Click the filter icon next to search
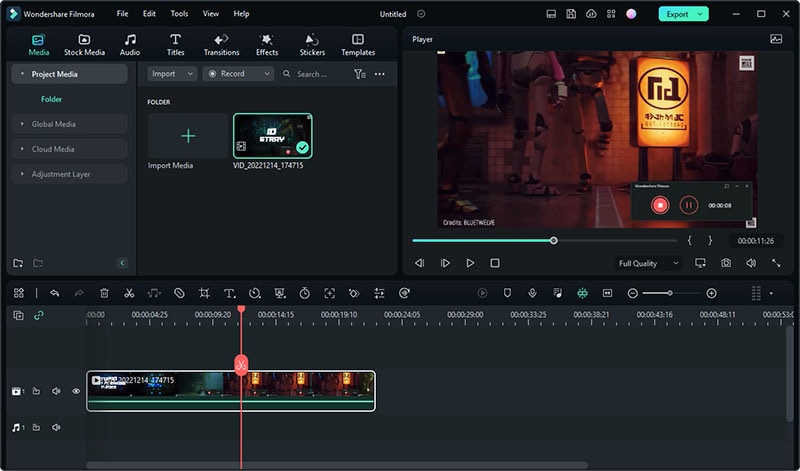Screen dimensions: 800x471 pyautogui.click(x=360, y=74)
